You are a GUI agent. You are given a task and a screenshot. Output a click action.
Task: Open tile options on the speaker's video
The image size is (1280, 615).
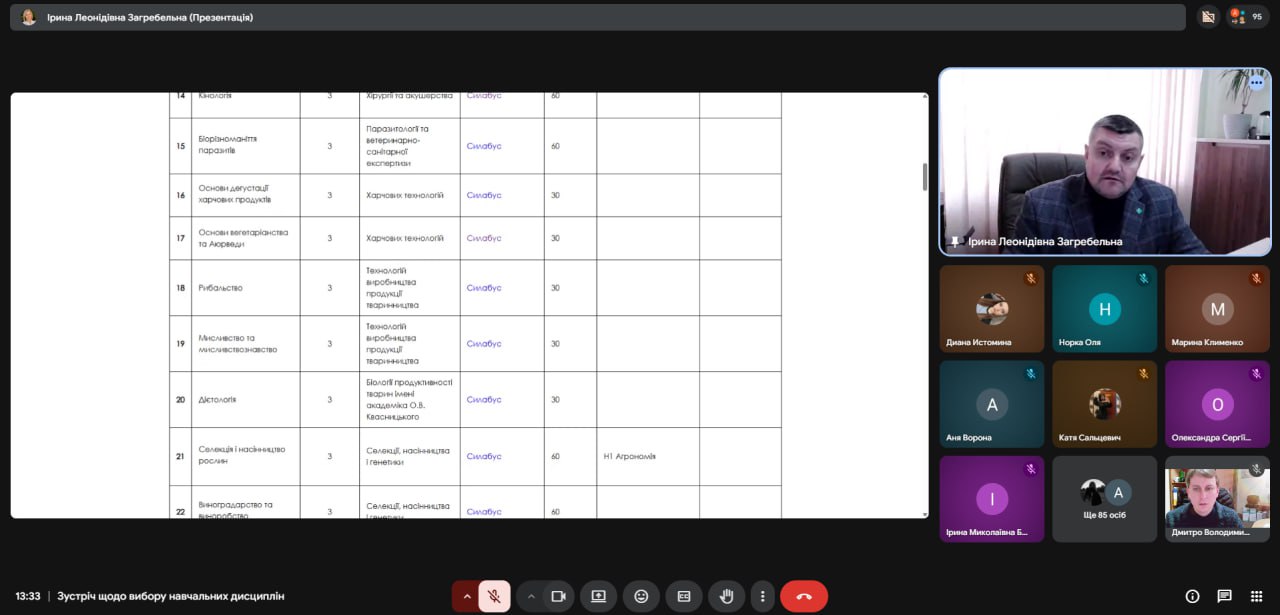[x=1256, y=83]
